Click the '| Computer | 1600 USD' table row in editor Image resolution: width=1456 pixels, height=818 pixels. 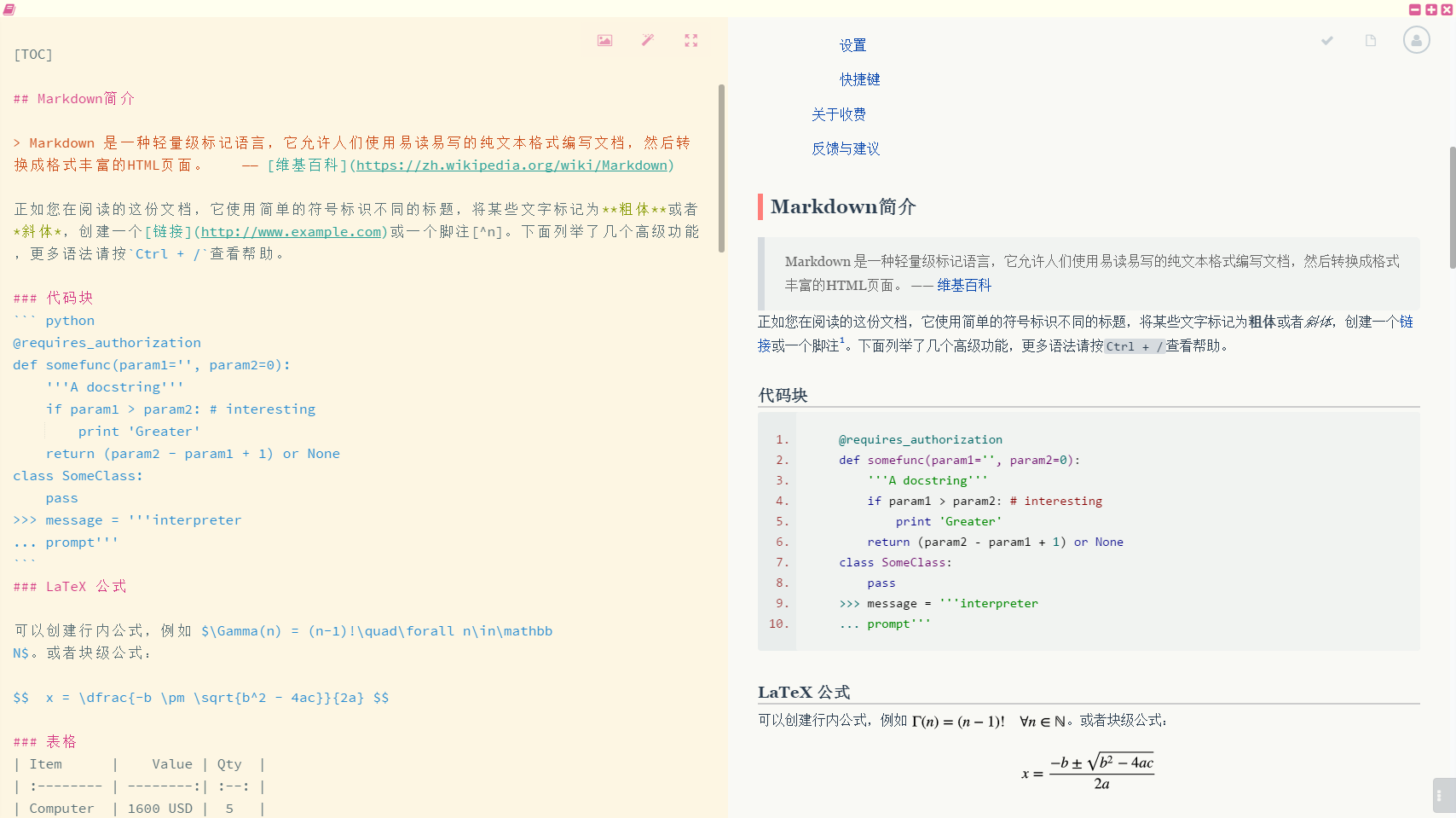pos(139,809)
